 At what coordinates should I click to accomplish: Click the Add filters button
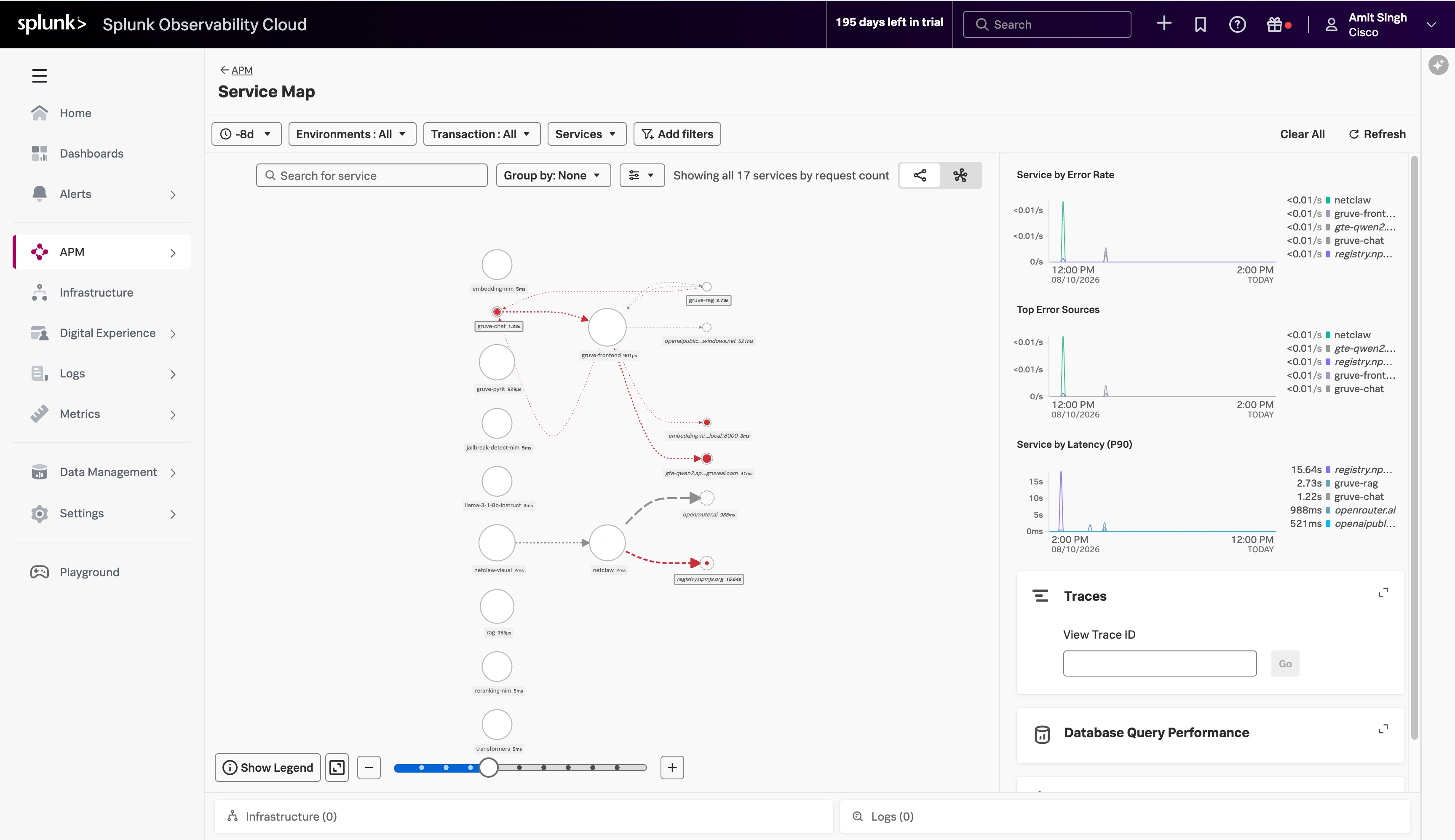pyautogui.click(x=677, y=134)
